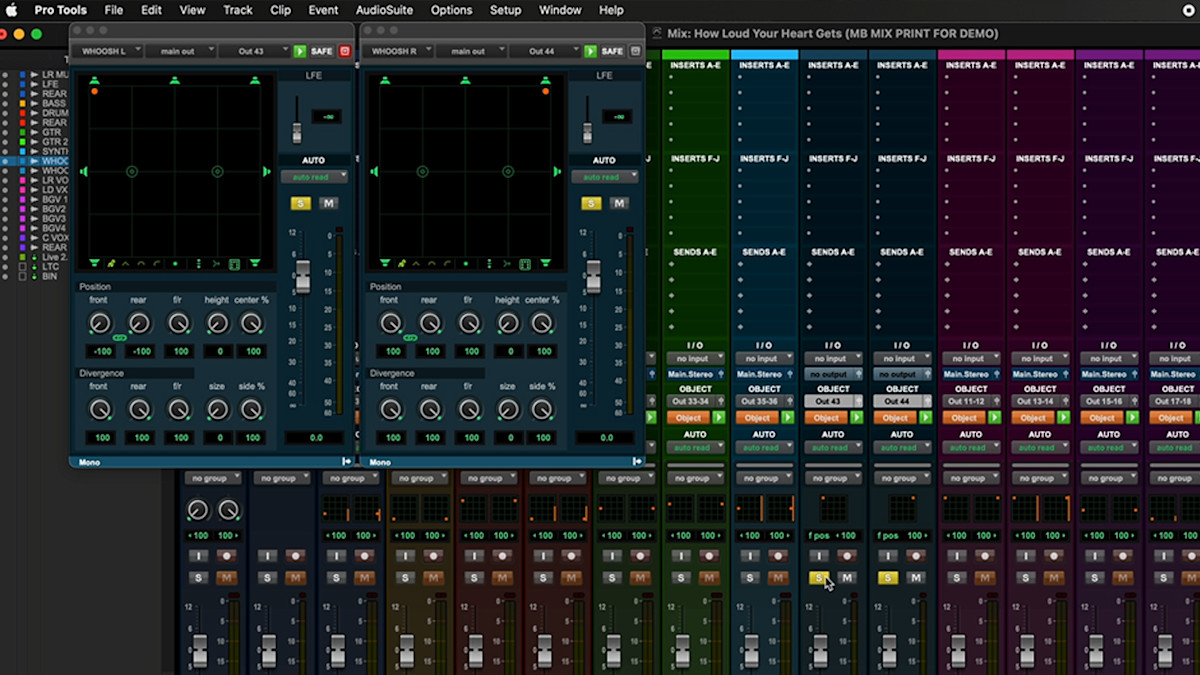Open the Out 33-34 object output selector
Image resolution: width=1200 pixels, height=675 pixels.
pos(695,401)
